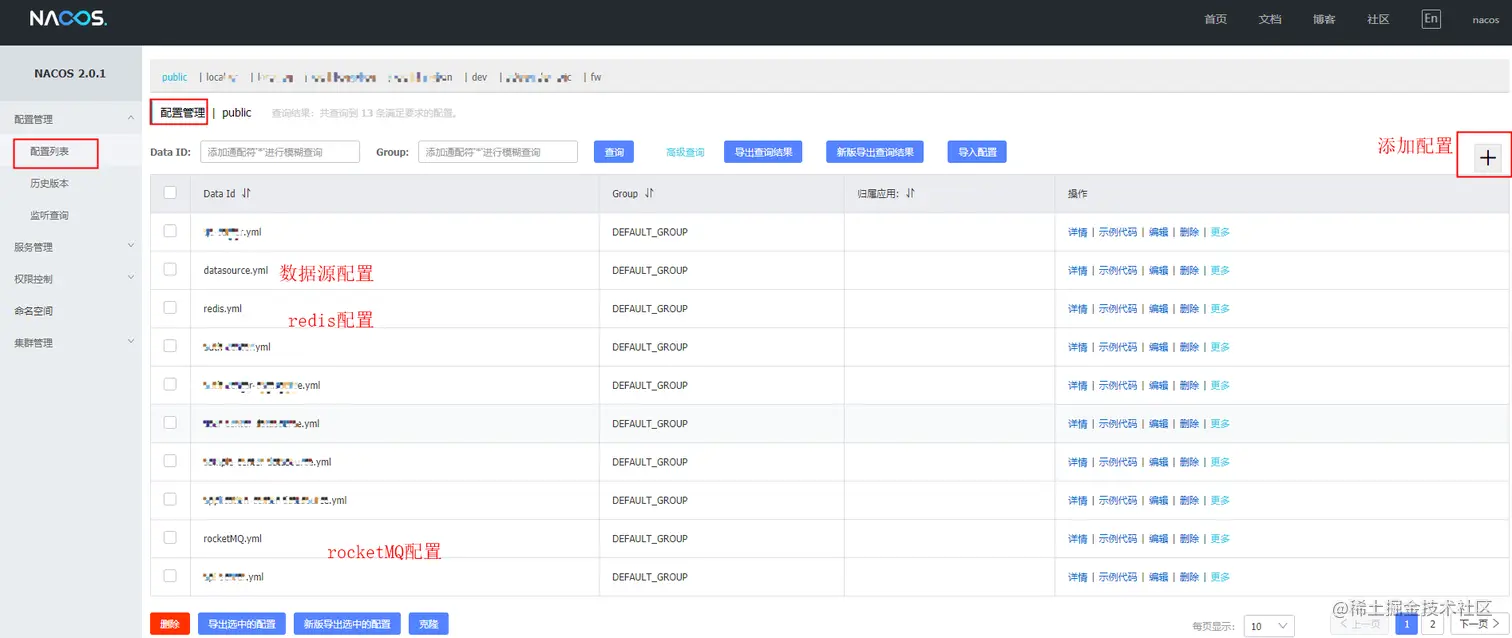Click 编辑 for rocketMQ.yml
The image size is (1512, 638).
[x=1158, y=538]
